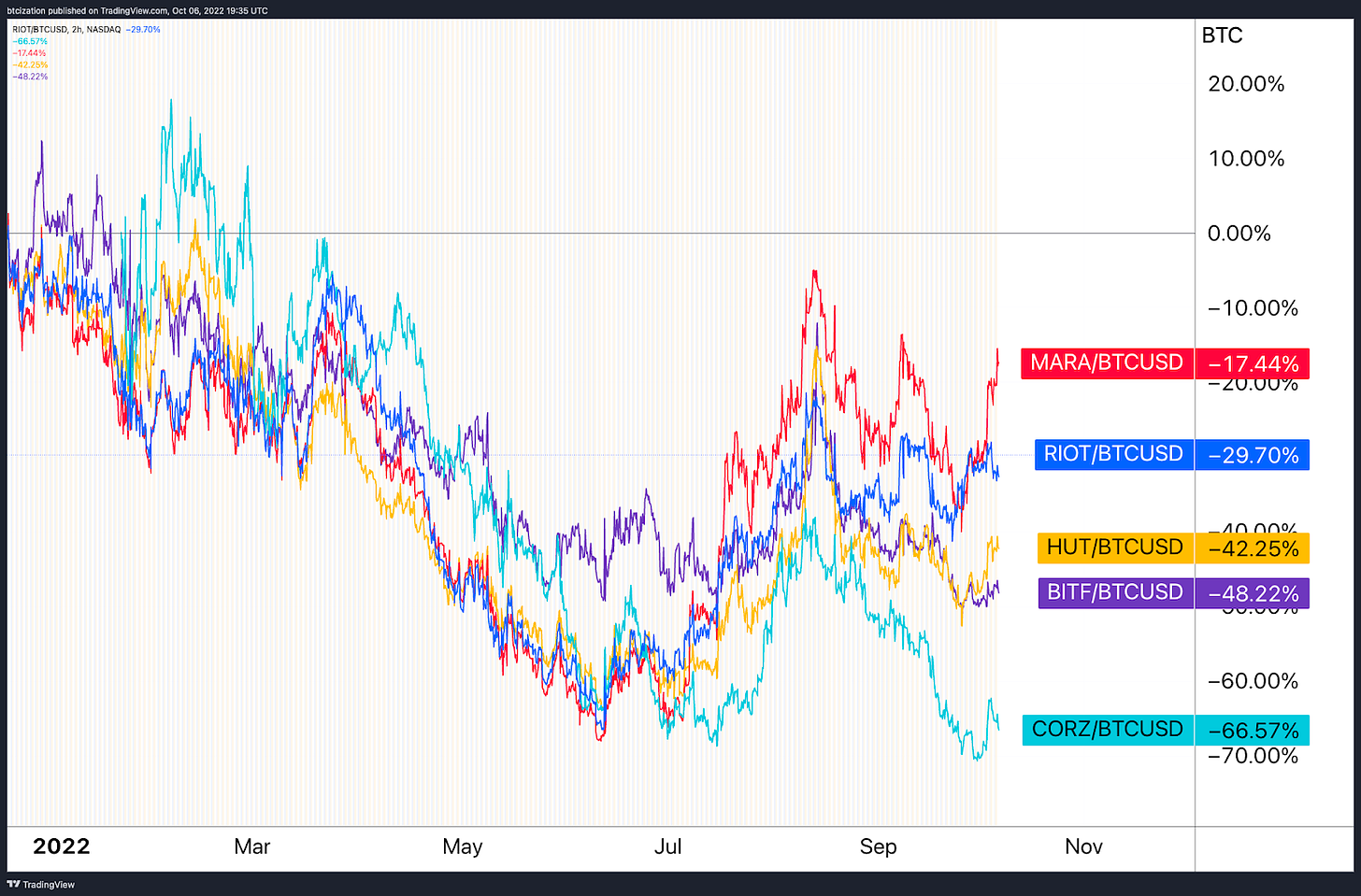This screenshot has width=1361, height=896.
Task: Click the BTC label above the price axis
Action: pyautogui.click(x=1222, y=36)
